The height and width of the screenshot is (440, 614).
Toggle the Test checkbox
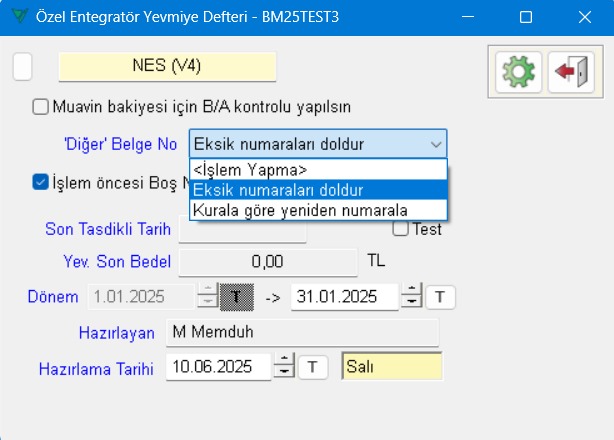click(400, 229)
